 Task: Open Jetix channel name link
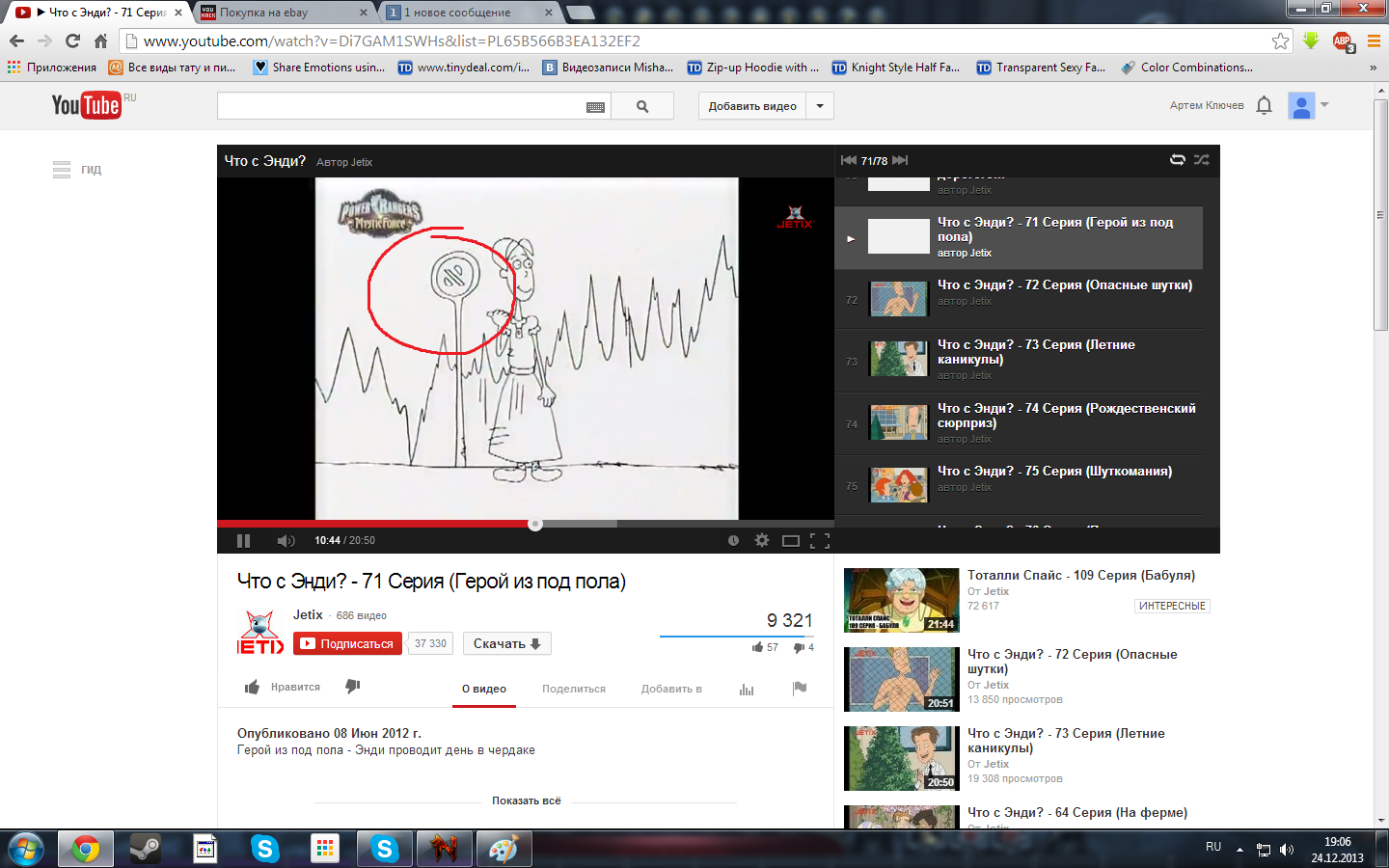[x=308, y=614]
